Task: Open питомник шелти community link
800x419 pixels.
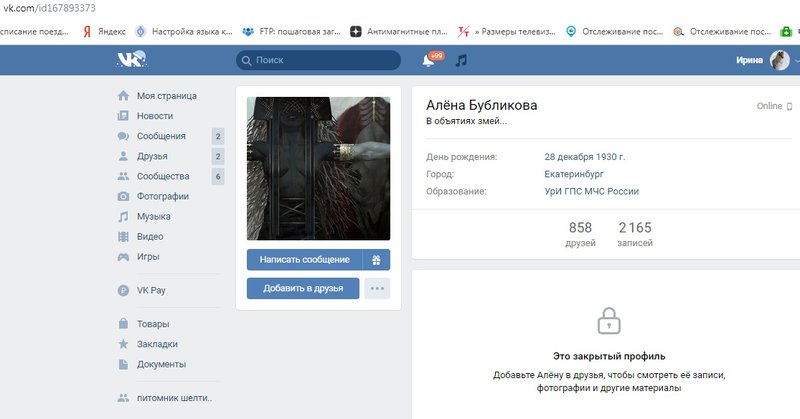Action: coord(174,398)
